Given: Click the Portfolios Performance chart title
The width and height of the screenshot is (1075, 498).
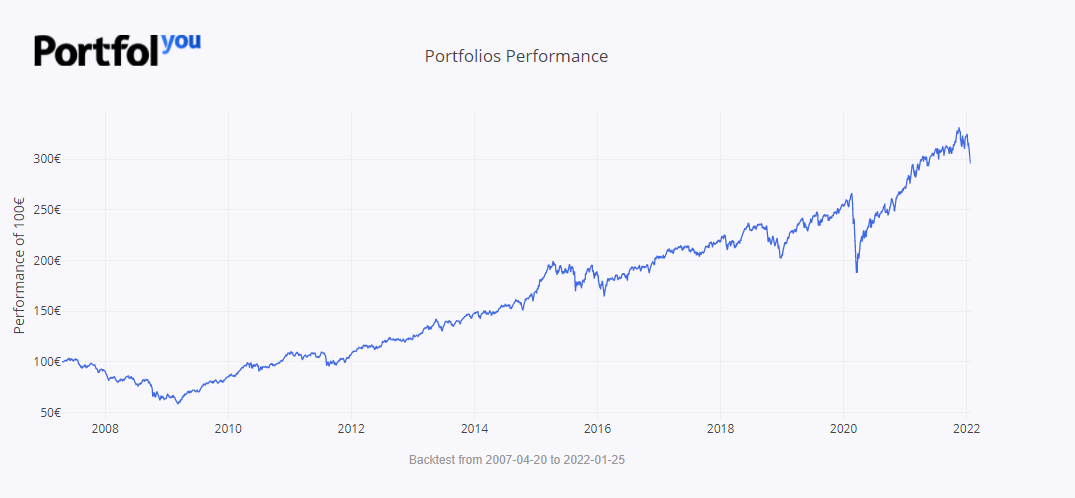Looking at the screenshot, I should click(516, 56).
